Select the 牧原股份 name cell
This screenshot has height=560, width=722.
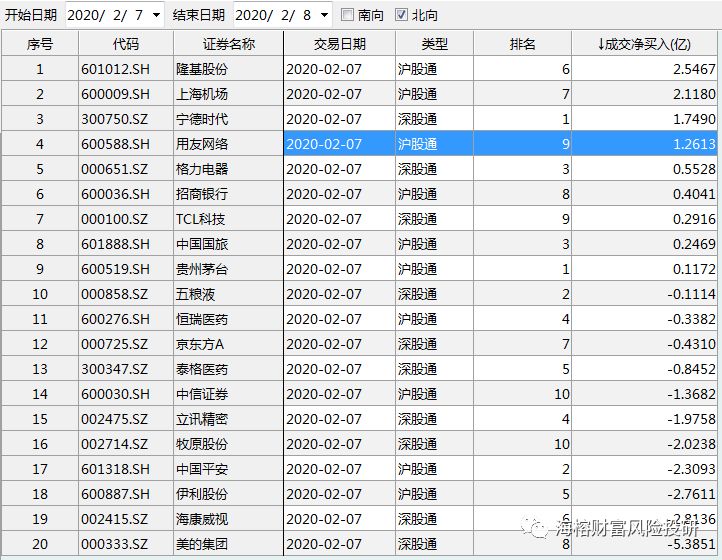pos(228,443)
